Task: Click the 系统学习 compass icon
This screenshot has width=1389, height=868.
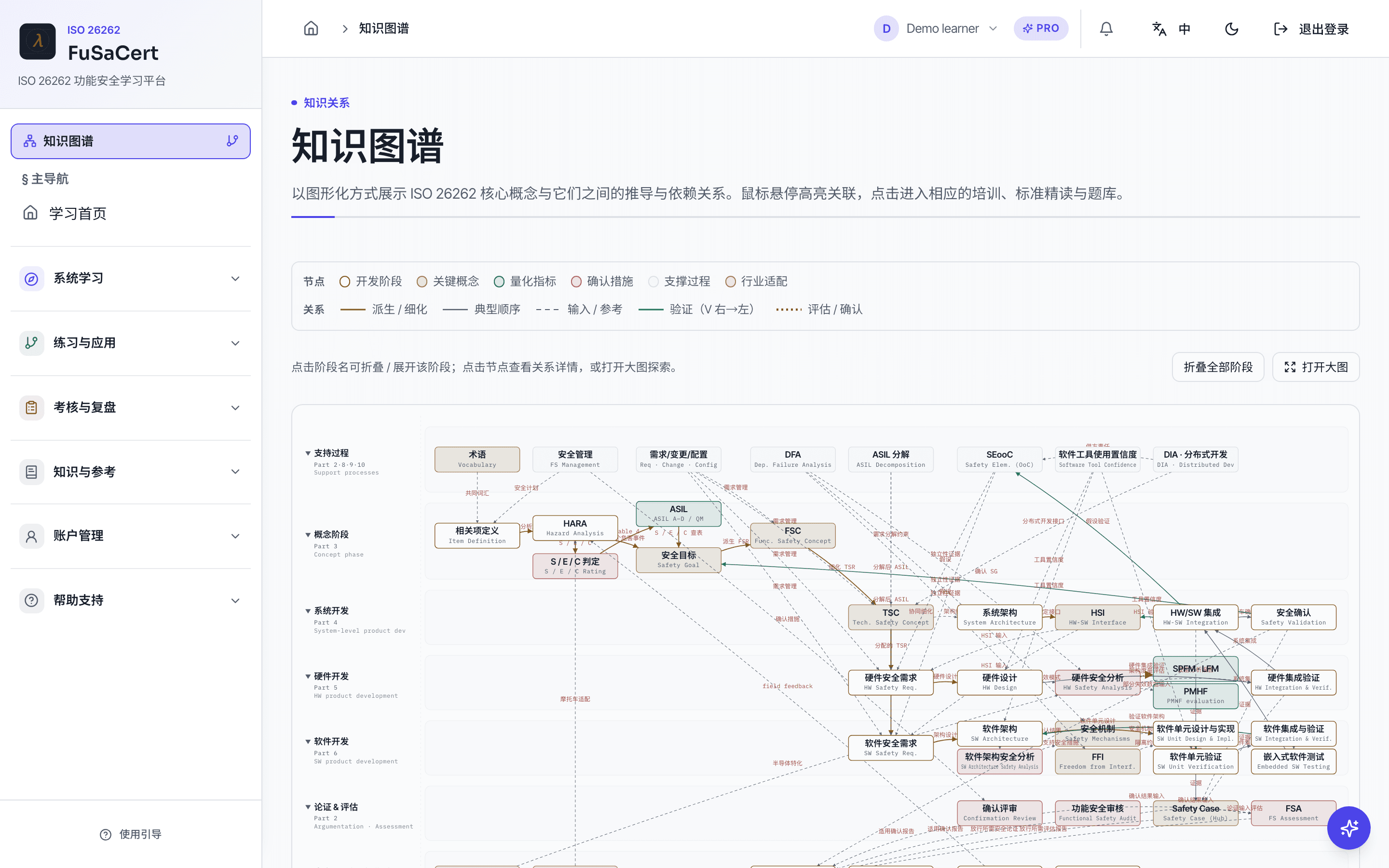Action: click(31, 278)
